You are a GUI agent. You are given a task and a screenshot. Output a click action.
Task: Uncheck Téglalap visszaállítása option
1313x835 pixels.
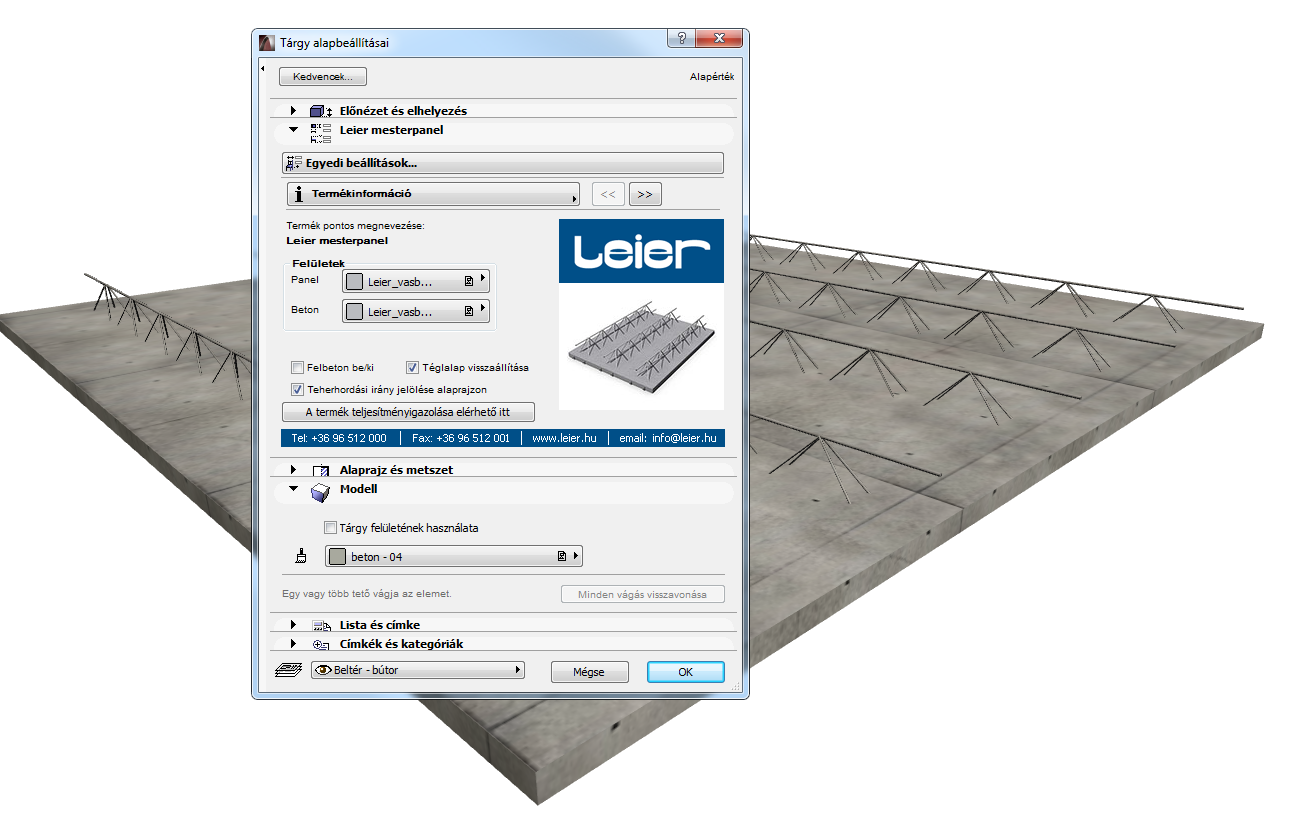[412, 367]
